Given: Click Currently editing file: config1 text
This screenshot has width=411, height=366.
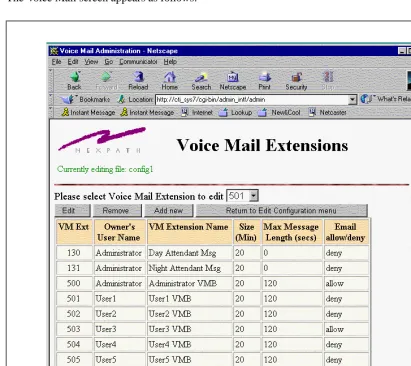Looking at the screenshot, I should pos(105,169).
